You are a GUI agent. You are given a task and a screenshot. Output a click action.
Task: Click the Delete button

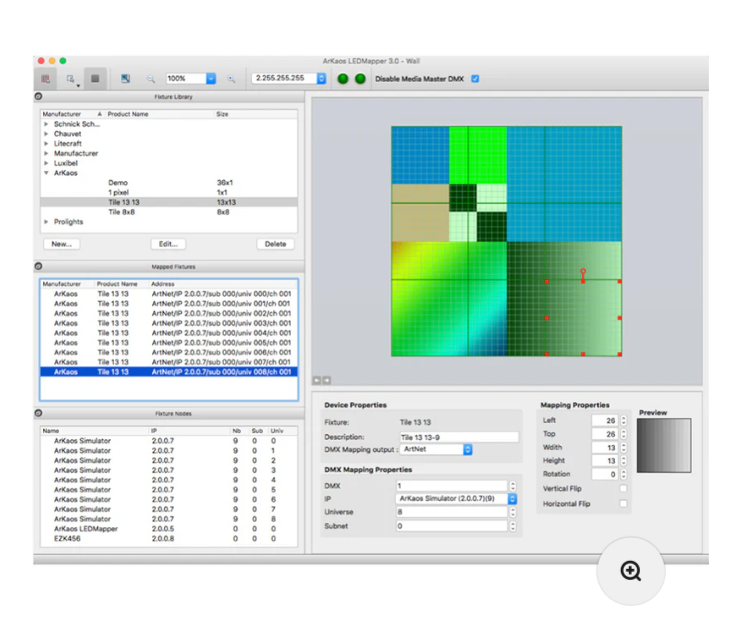(275, 244)
